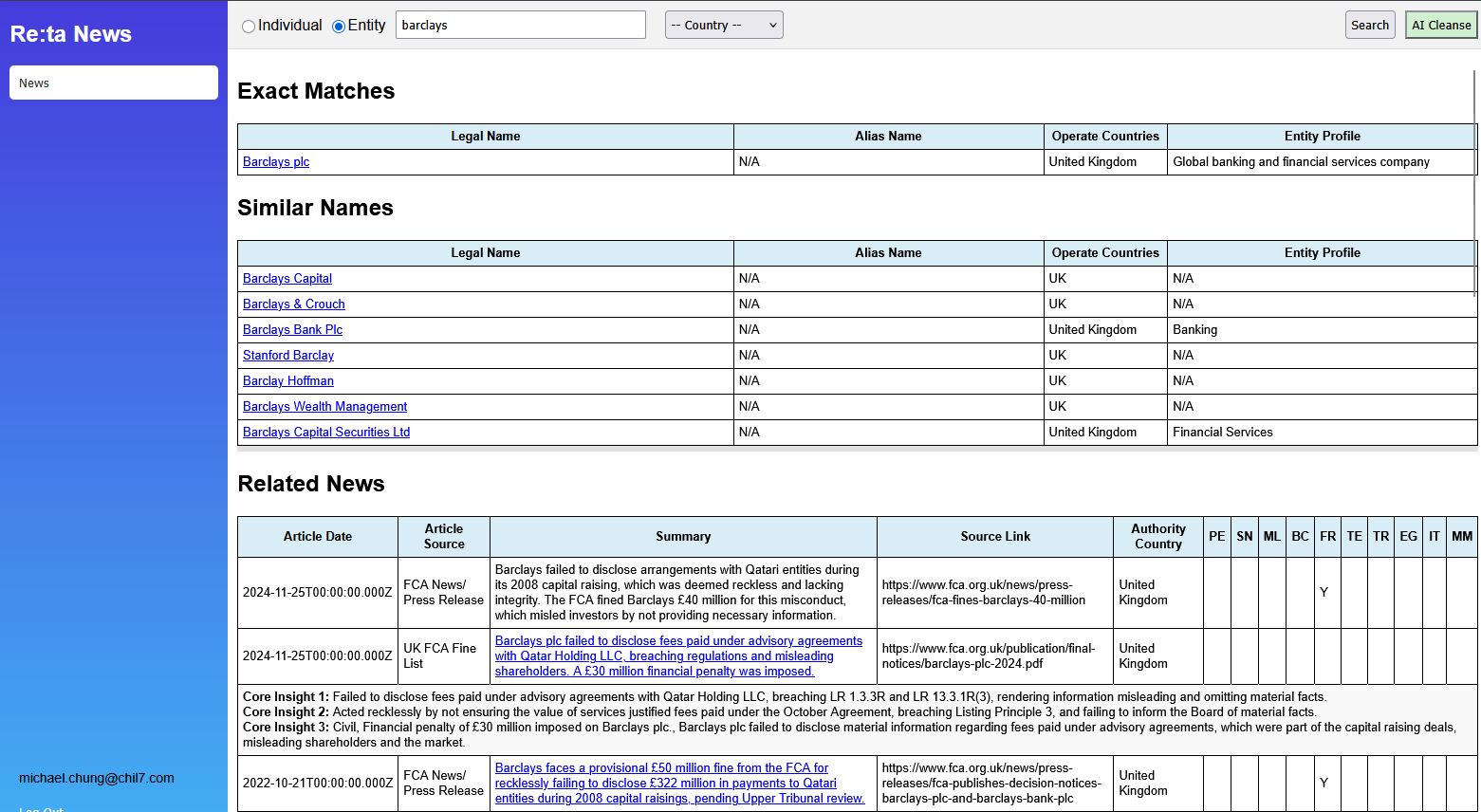Click the Related News heading
This screenshot has height=812, width=1481.
coord(311,484)
